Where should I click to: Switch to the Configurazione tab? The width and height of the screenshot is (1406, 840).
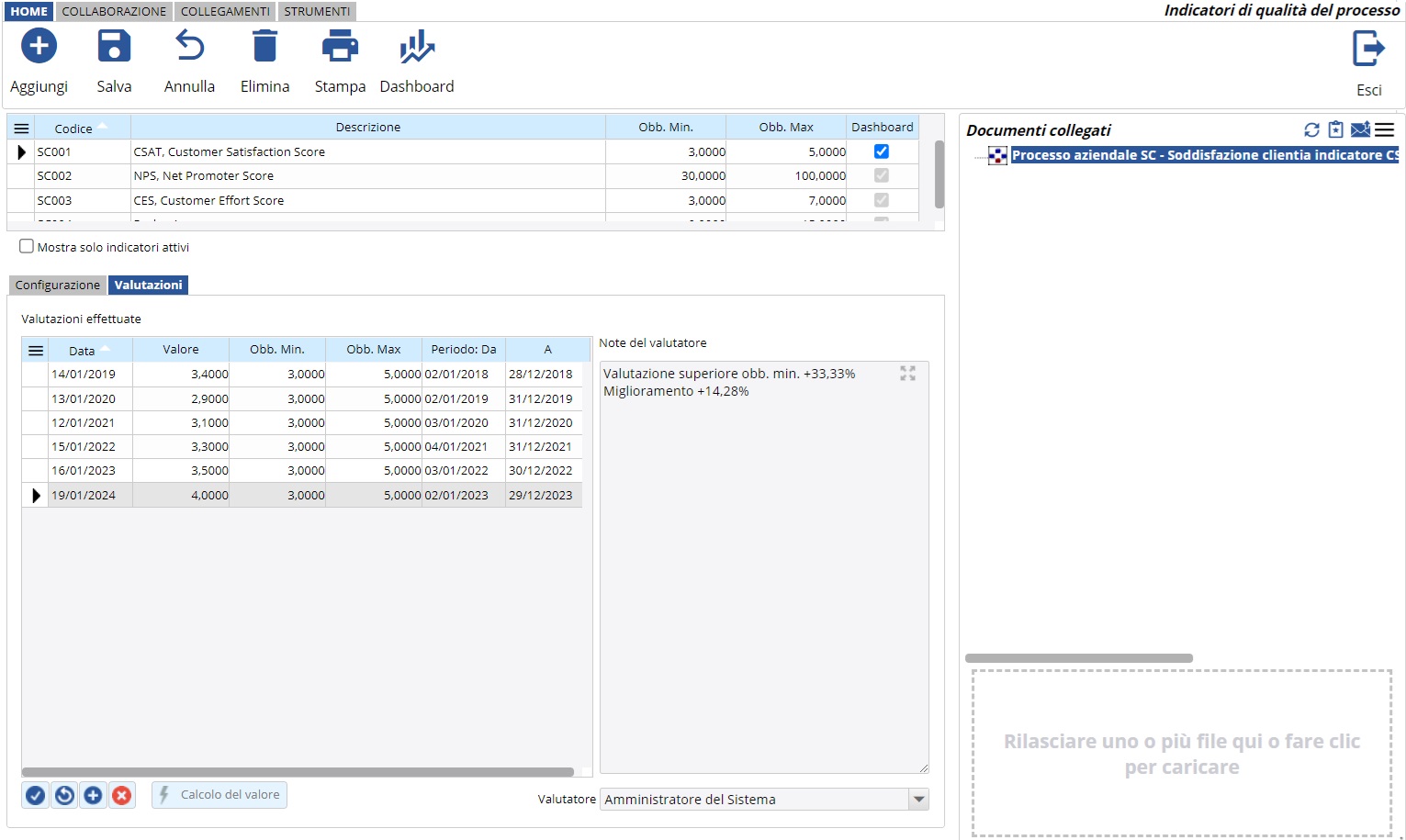pos(57,286)
